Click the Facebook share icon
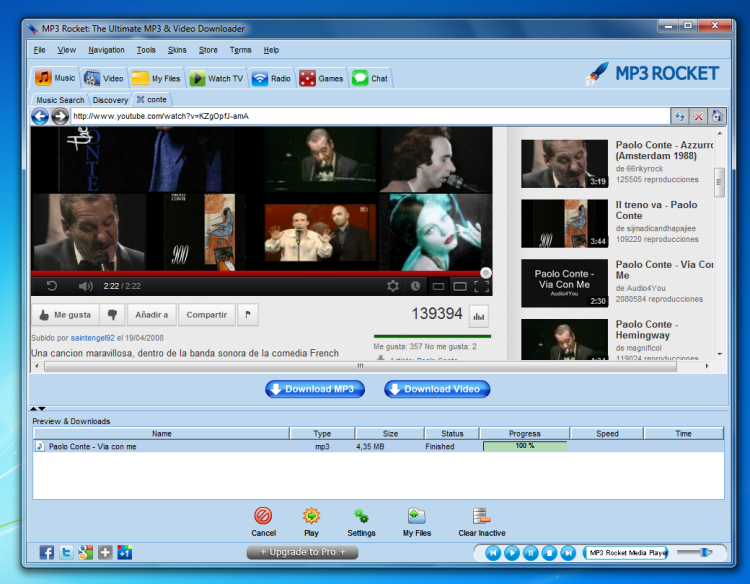 (x=47, y=552)
